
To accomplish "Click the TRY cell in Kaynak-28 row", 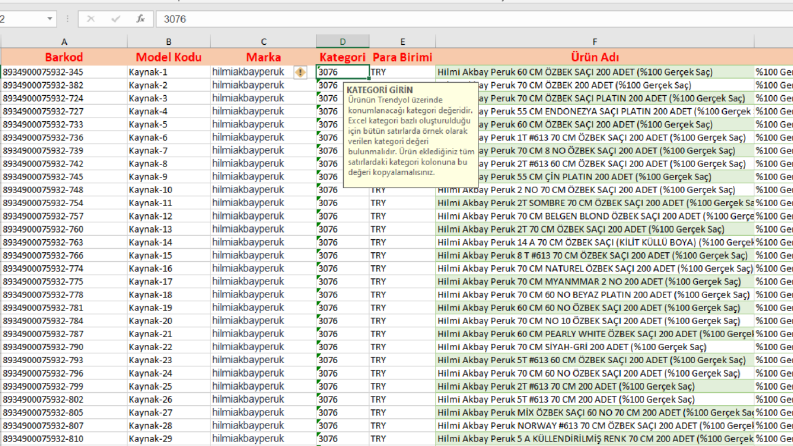I will [402, 425].
